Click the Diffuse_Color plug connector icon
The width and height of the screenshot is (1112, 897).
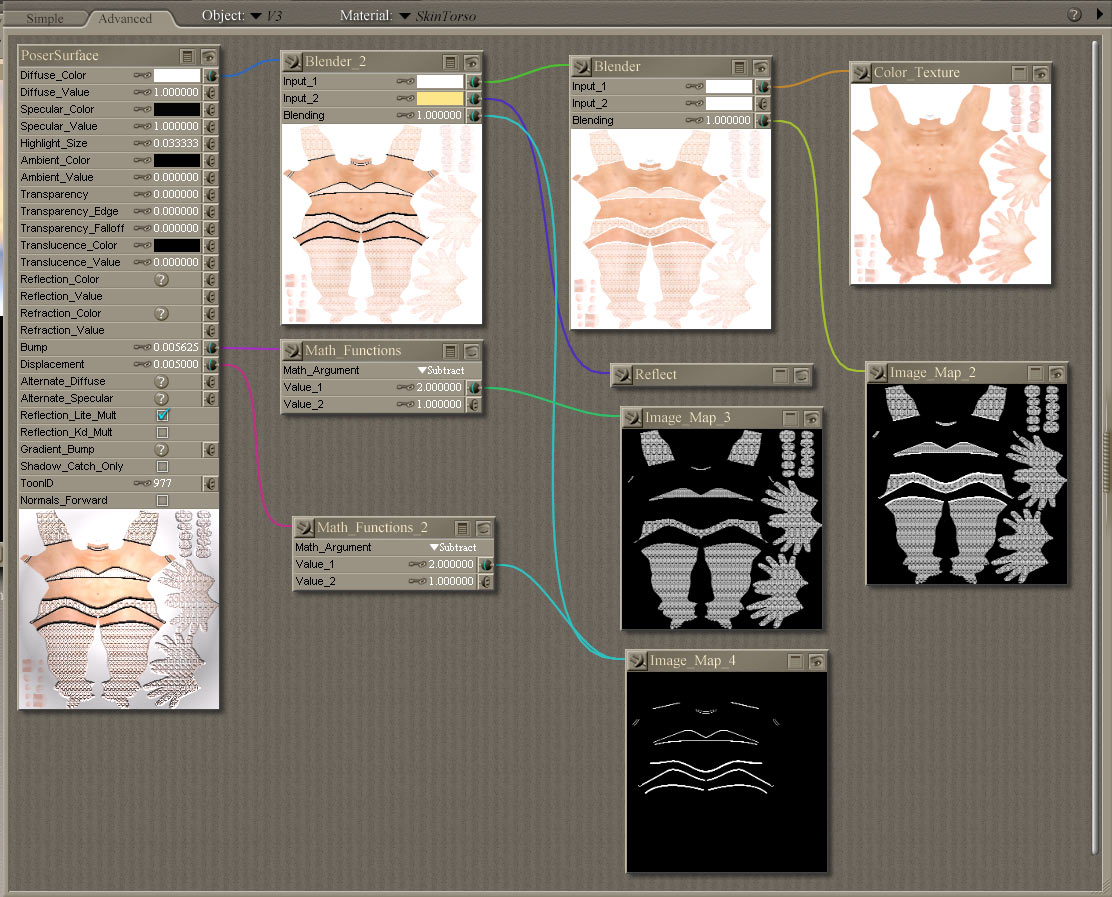click(x=211, y=76)
